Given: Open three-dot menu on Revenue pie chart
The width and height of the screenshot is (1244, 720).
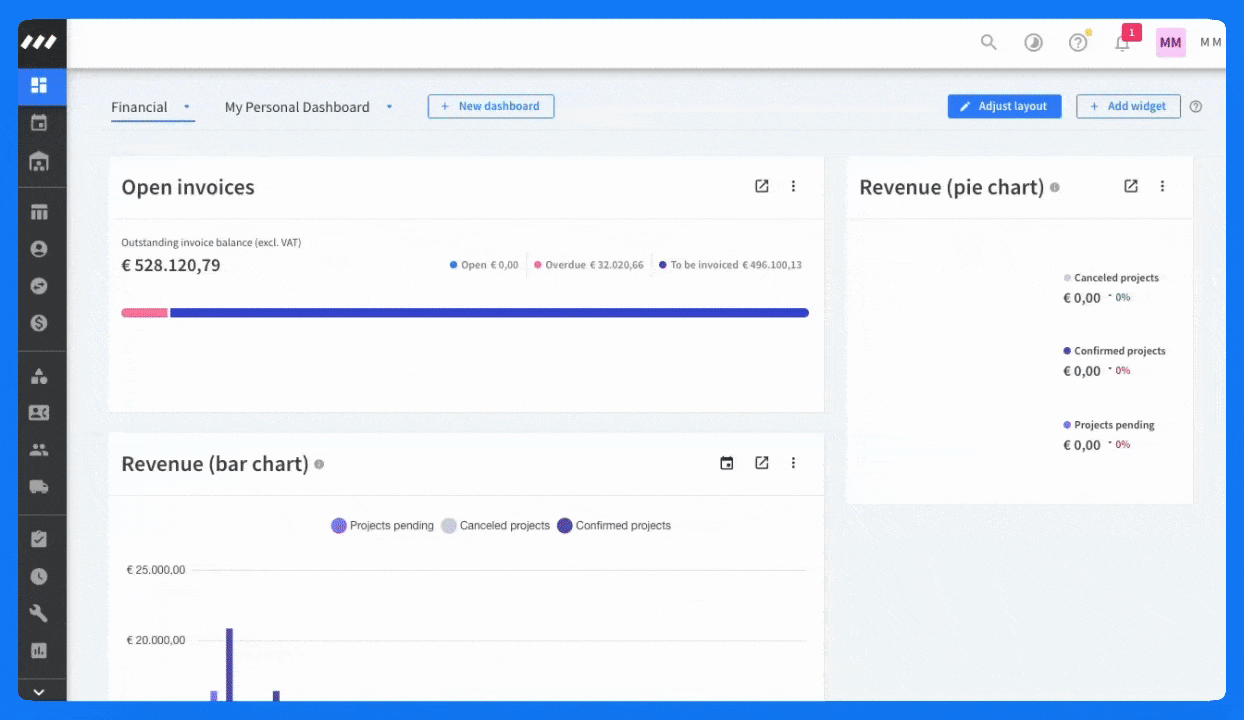Looking at the screenshot, I should click(1162, 186).
